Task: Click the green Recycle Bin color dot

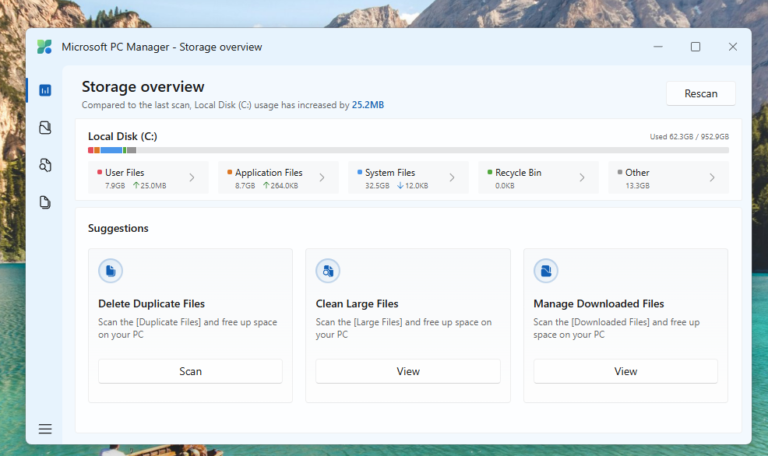Action: [x=490, y=172]
